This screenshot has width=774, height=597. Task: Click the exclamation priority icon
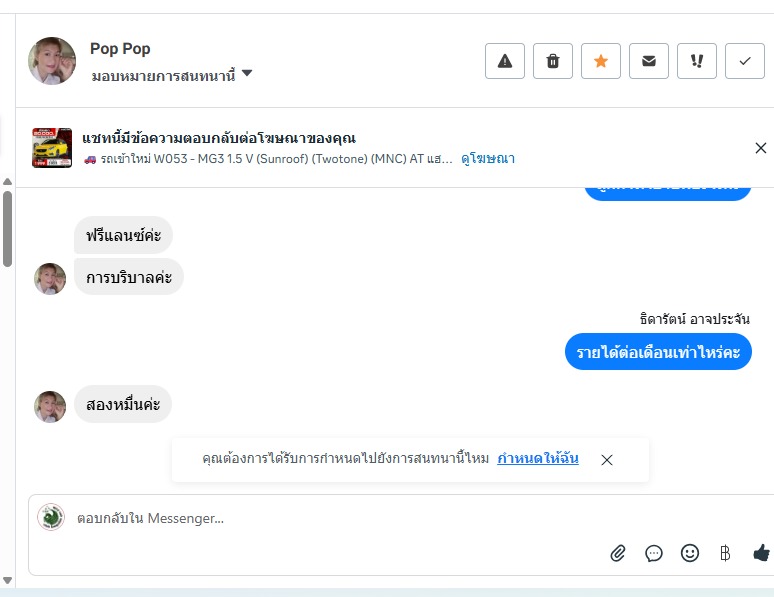tap(697, 61)
